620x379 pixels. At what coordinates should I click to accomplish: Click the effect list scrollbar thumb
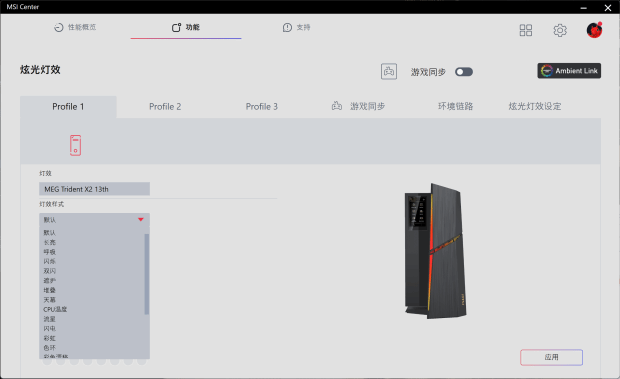147,274
